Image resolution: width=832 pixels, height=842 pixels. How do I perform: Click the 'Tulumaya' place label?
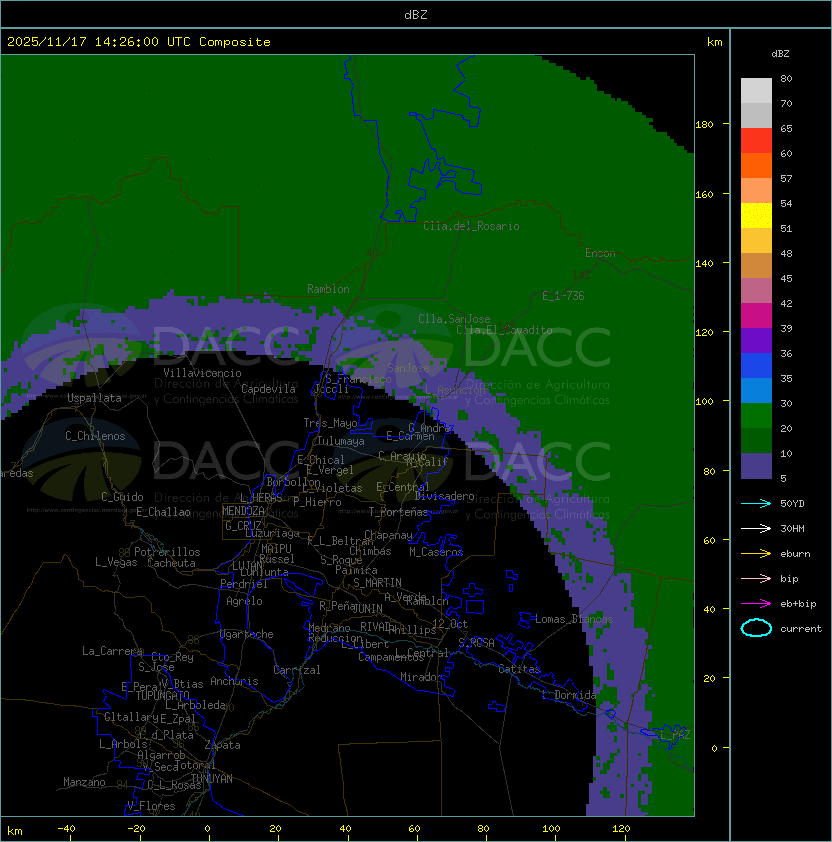pyautogui.click(x=341, y=441)
